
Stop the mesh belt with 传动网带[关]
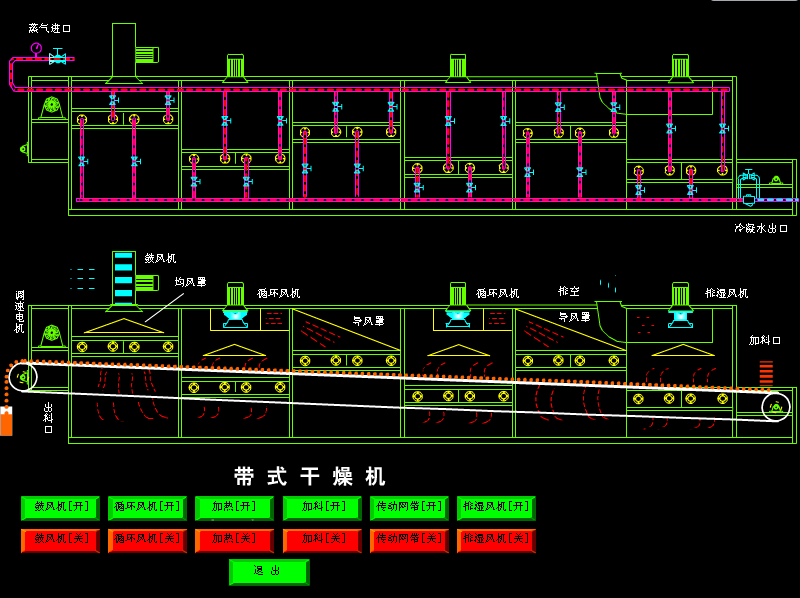[x=408, y=540]
